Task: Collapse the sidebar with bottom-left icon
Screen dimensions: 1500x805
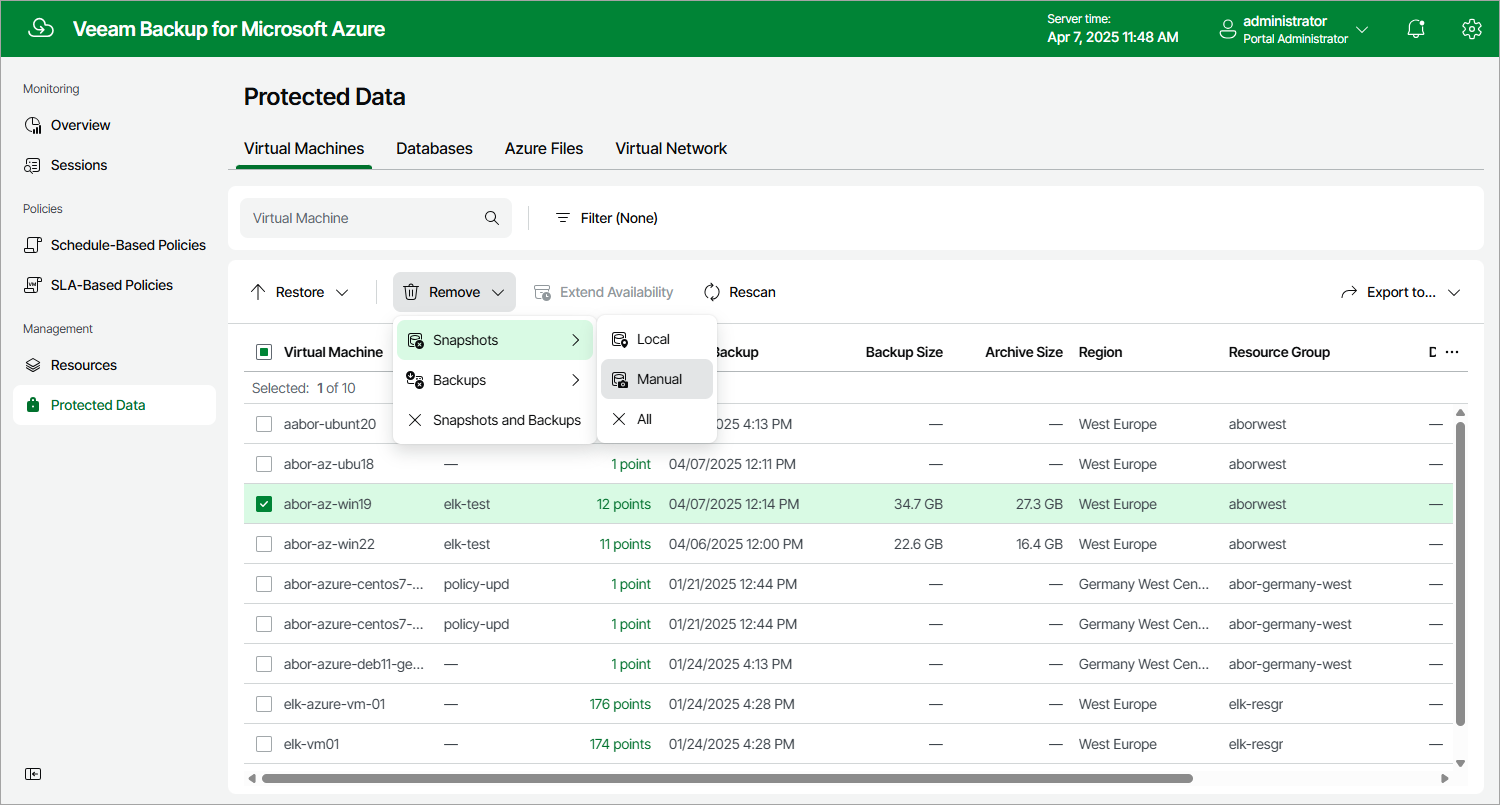Action: 33,774
